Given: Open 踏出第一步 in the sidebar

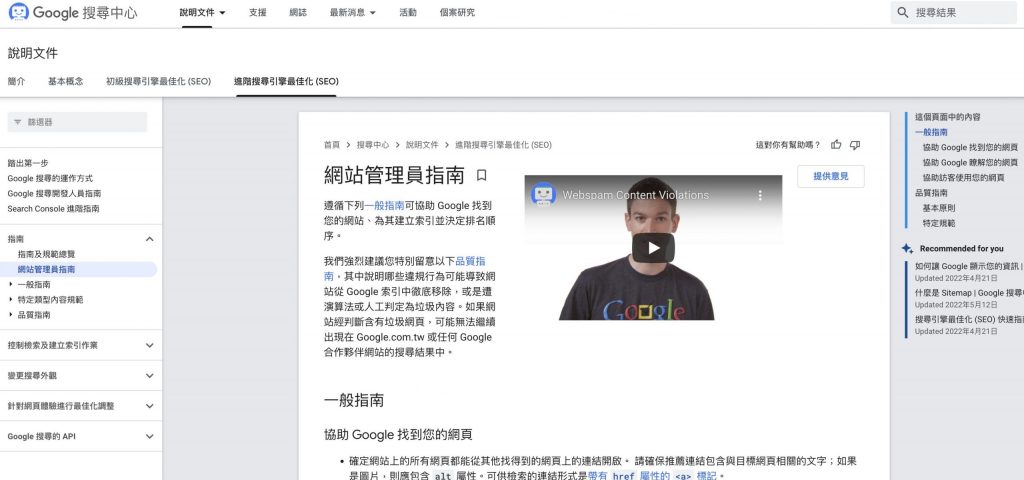Looking at the screenshot, I should pyautogui.click(x=28, y=163).
